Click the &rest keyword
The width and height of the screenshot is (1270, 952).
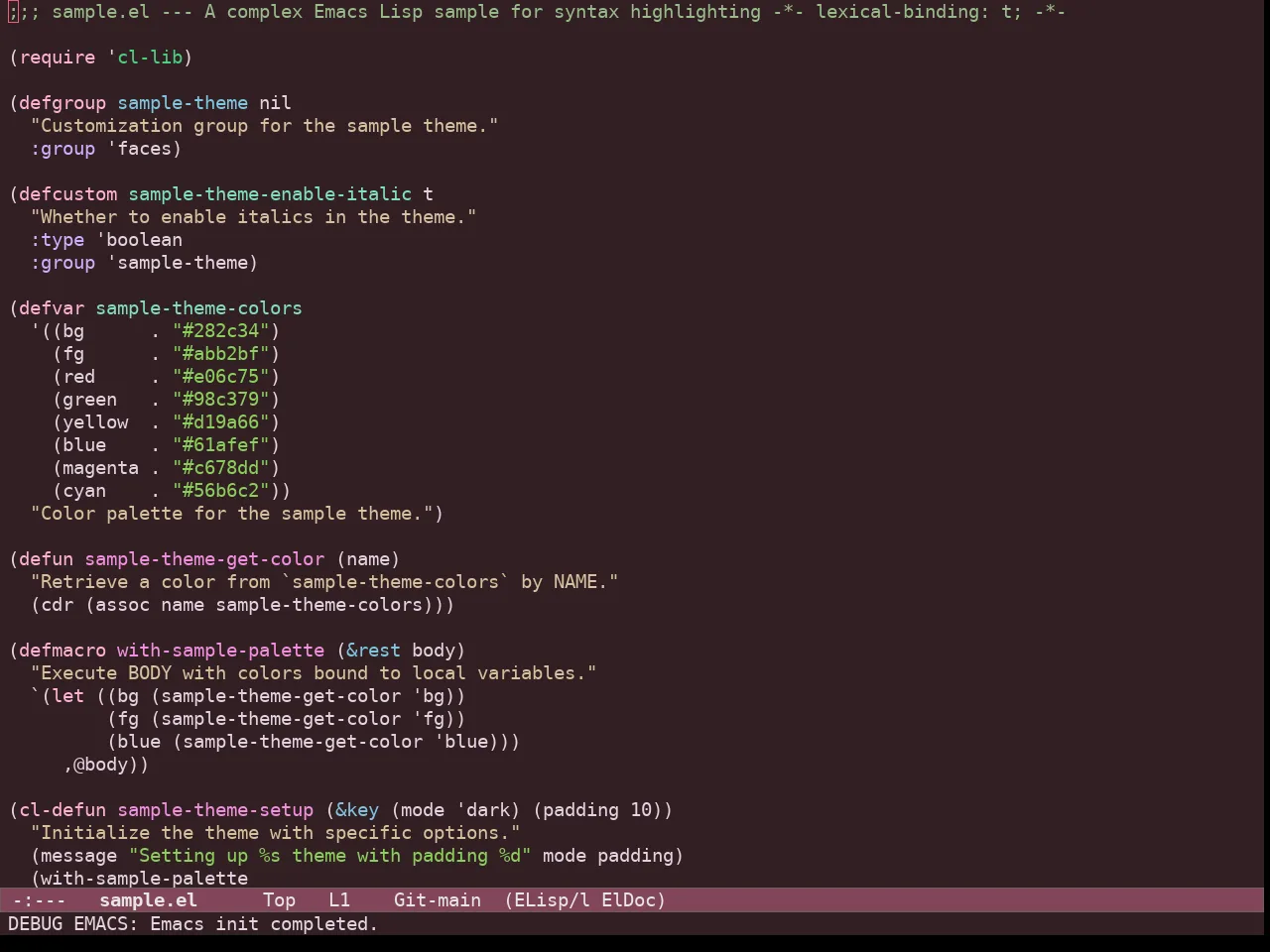[x=373, y=651]
